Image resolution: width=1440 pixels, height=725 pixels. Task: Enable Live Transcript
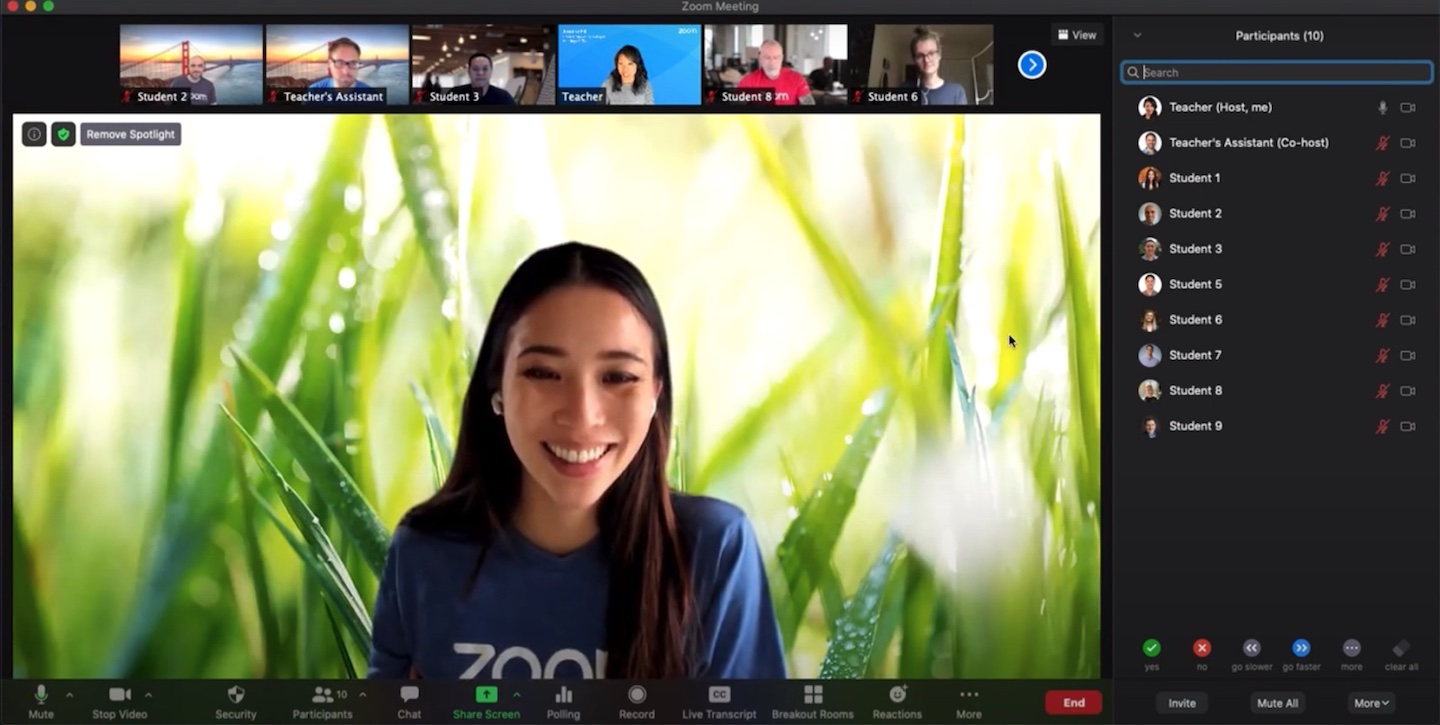click(x=718, y=700)
